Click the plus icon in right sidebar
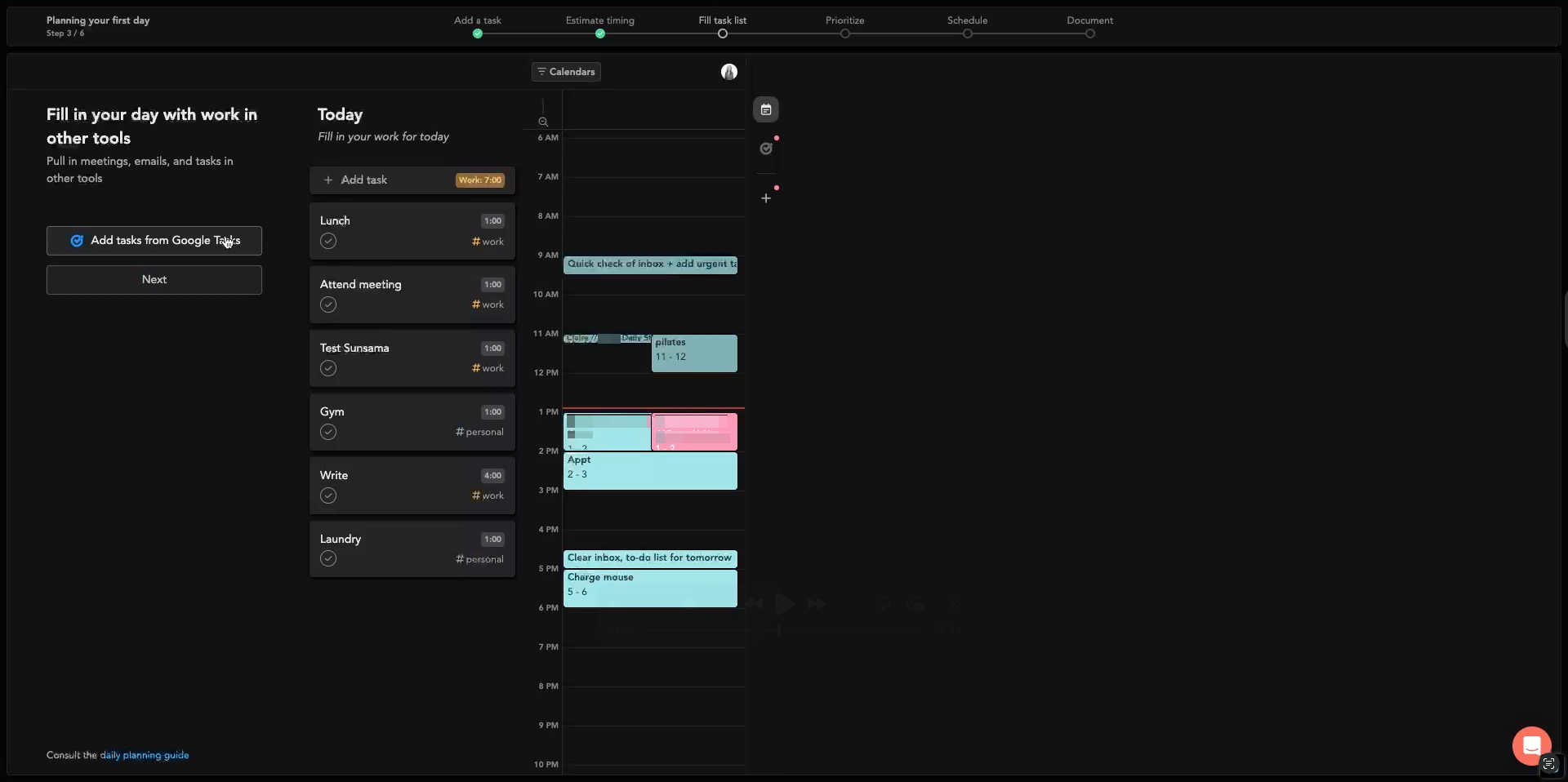 [766, 198]
